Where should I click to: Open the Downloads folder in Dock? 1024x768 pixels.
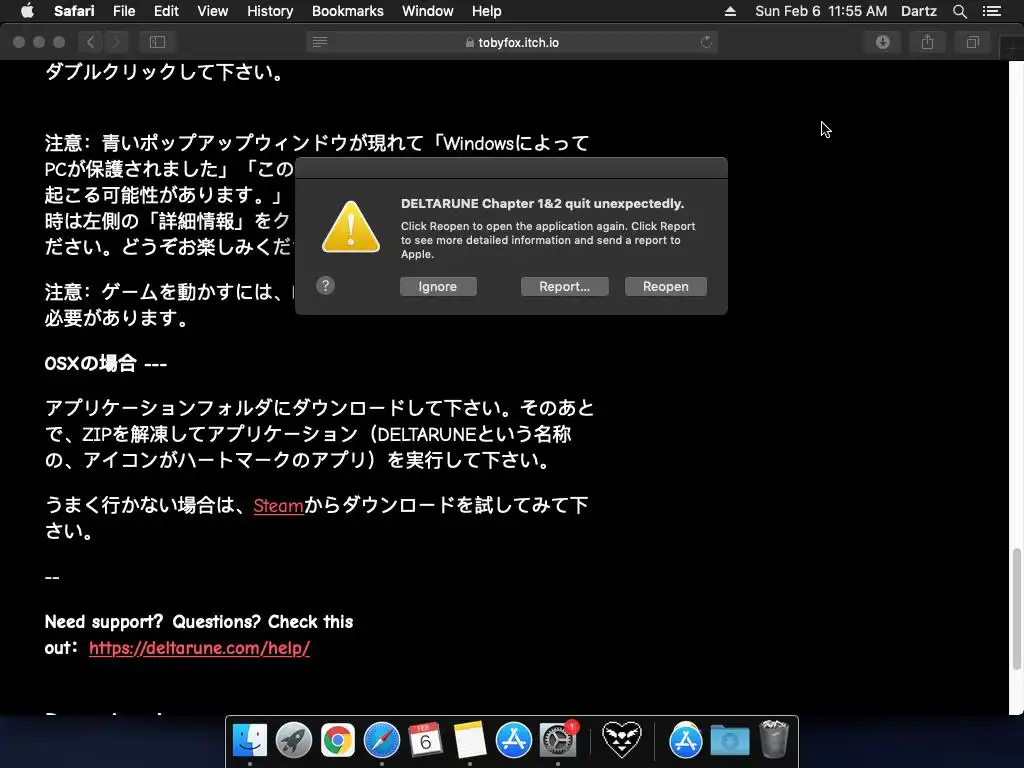(x=729, y=740)
